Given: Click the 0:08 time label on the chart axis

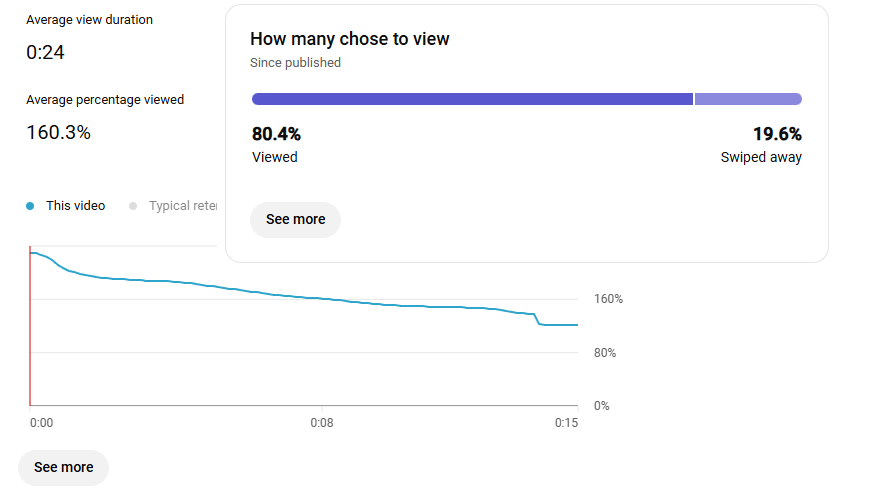Looking at the screenshot, I should pyautogui.click(x=322, y=423).
